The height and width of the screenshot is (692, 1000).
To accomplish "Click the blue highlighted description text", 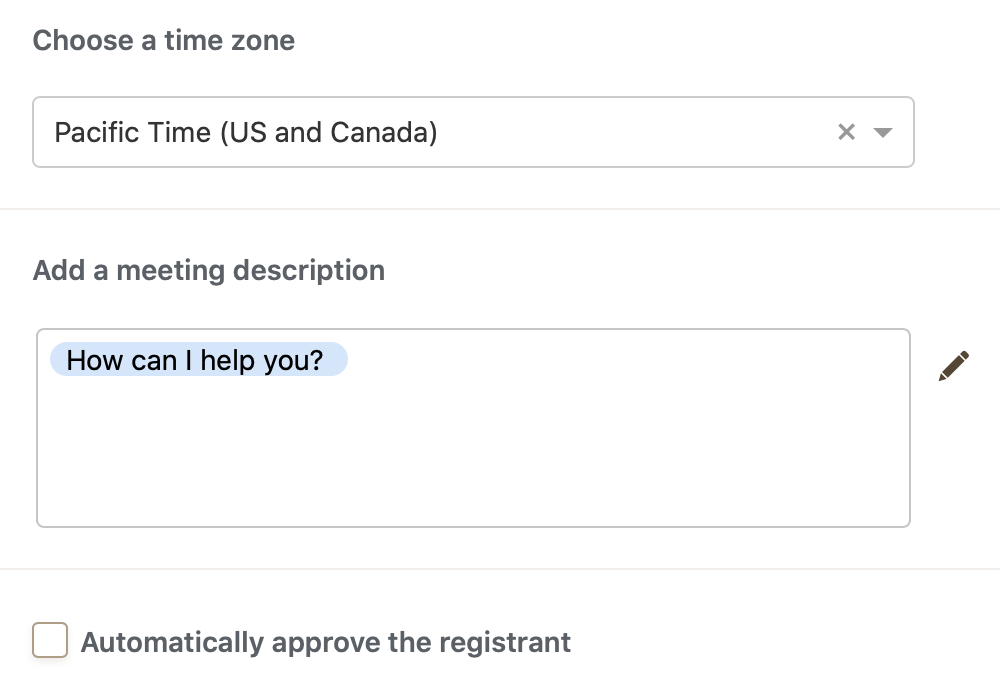I will point(198,360).
